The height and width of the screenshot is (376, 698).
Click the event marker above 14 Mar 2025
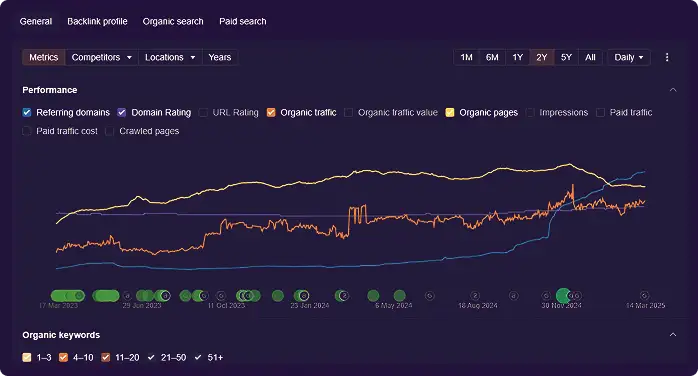pos(644,295)
